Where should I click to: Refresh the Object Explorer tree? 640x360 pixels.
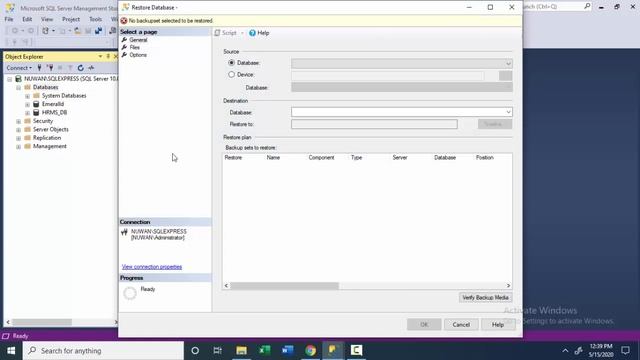(x=80, y=68)
